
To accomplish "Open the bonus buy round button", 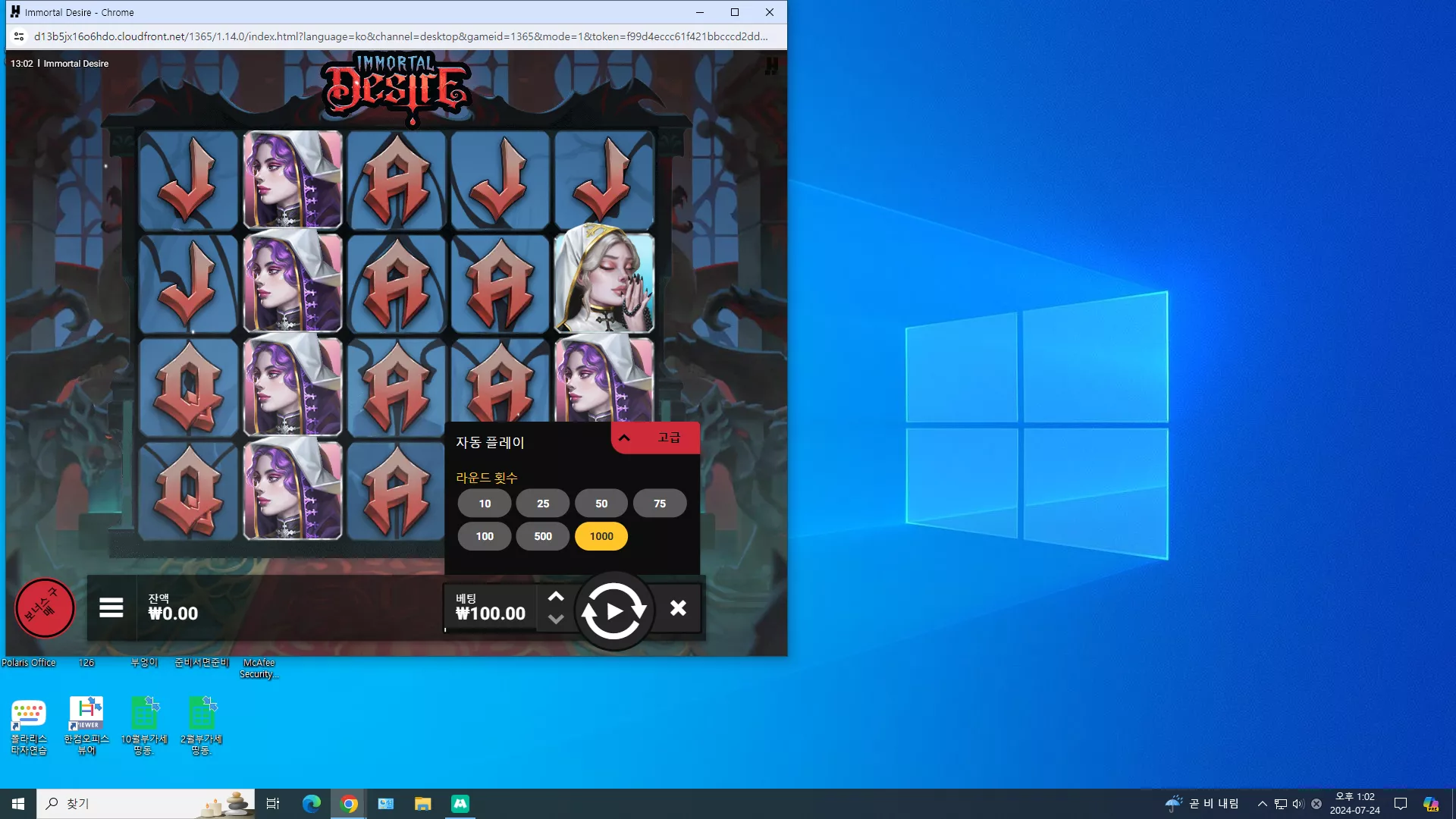I will 45,608.
